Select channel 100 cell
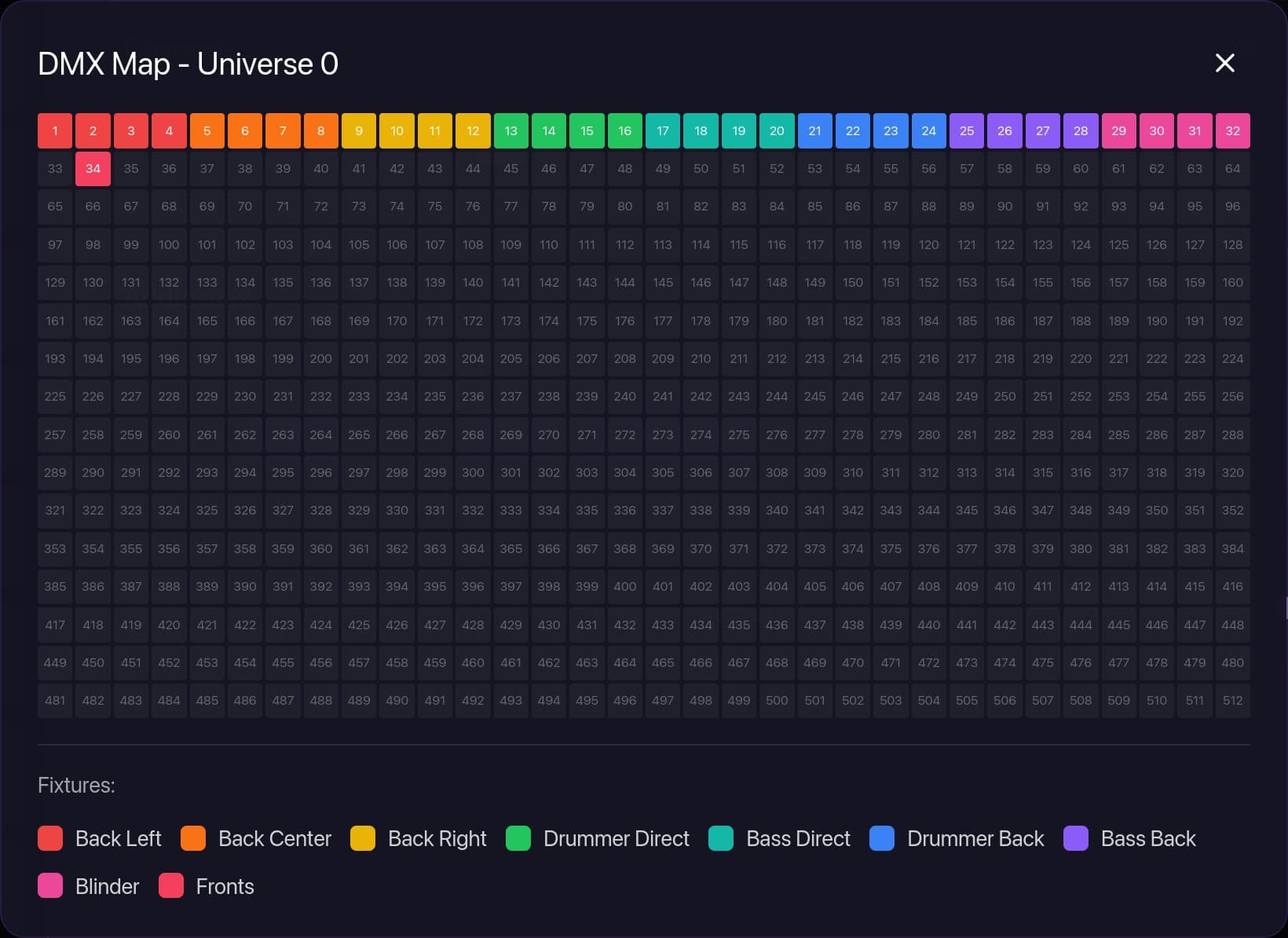Screen dimensions: 1288x938 pyautogui.click(x=169, y=245)
